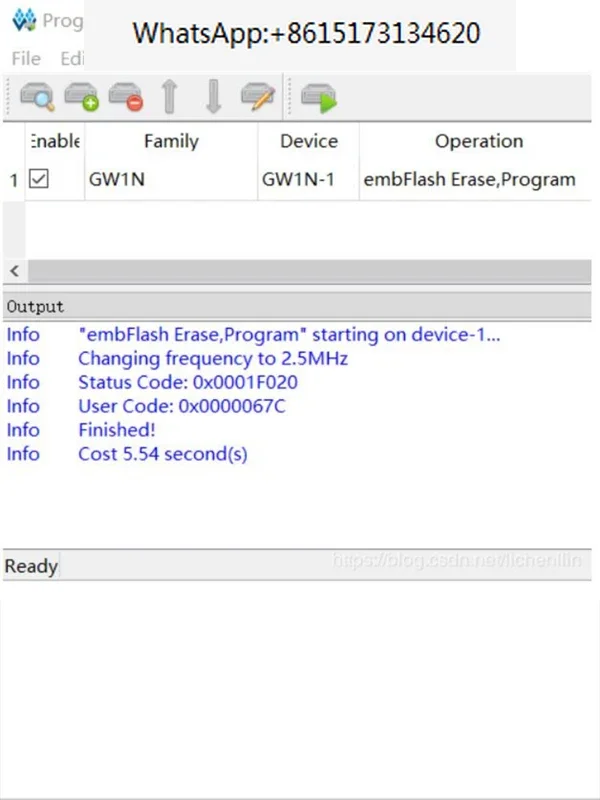
Task: Click the Output panel title bar
Action: 297,307
